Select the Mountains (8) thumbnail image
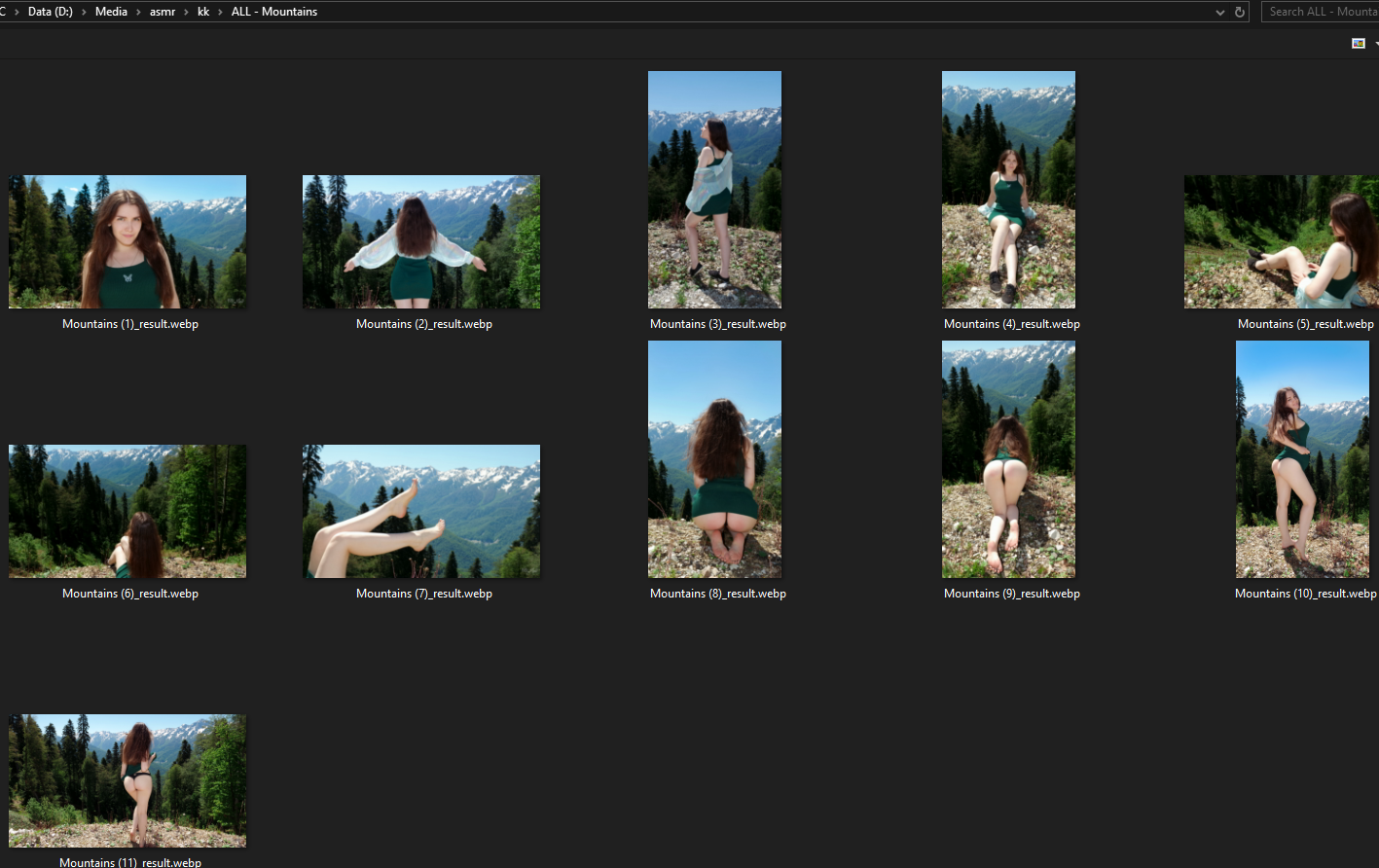This screenshot has width=1379, height=868. 714,459
